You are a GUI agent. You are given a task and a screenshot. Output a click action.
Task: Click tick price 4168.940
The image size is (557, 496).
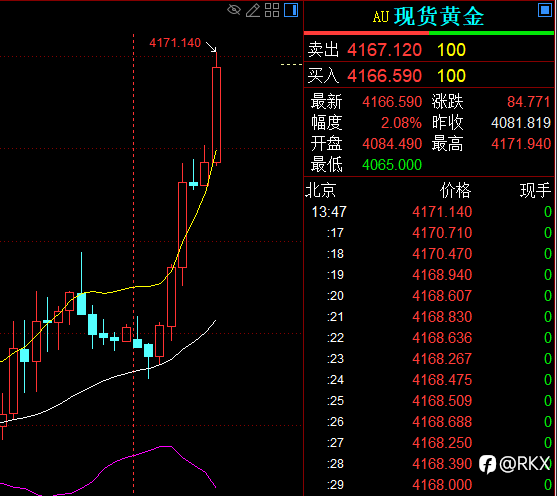click(442, 275)
